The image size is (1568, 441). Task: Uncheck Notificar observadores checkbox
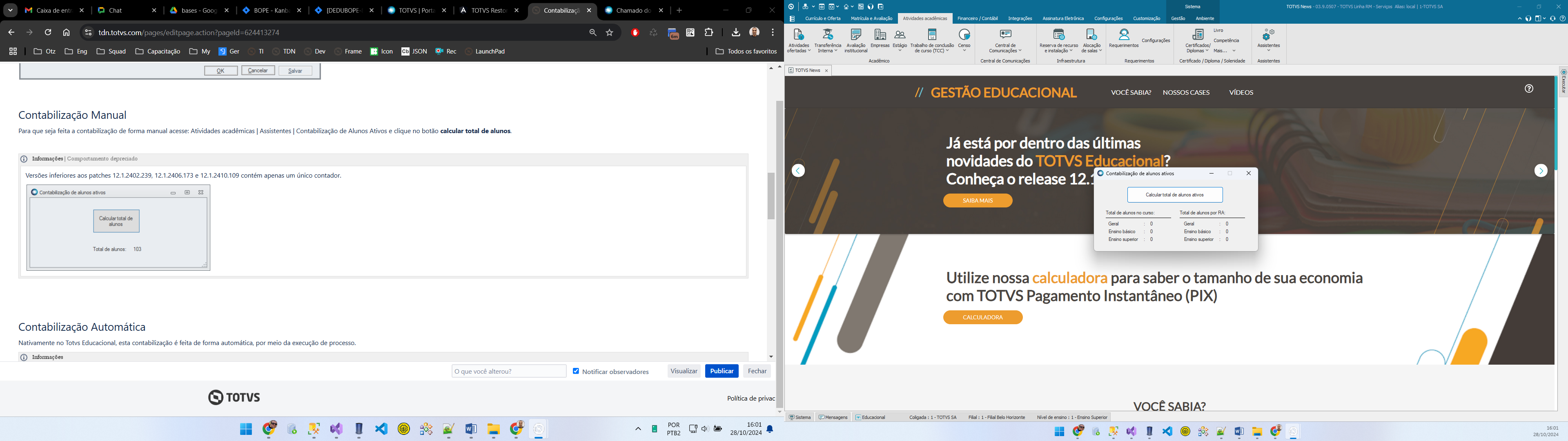coord(576,371)
